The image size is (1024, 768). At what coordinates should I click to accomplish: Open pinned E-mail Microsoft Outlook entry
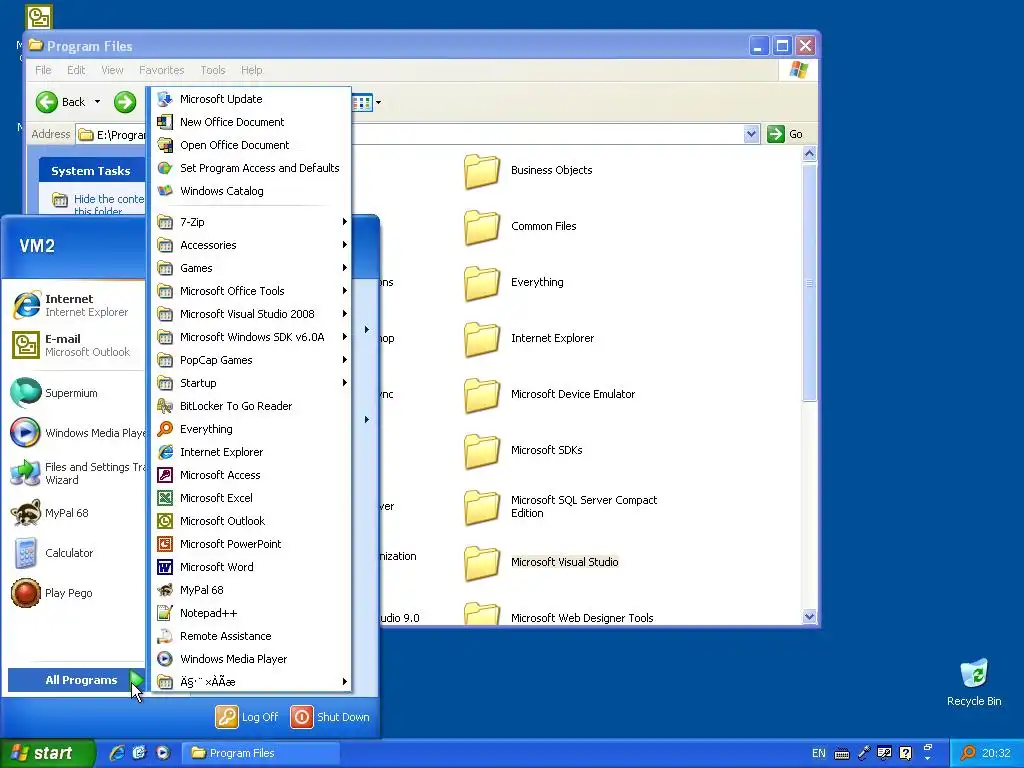click(x=75, y=345)
